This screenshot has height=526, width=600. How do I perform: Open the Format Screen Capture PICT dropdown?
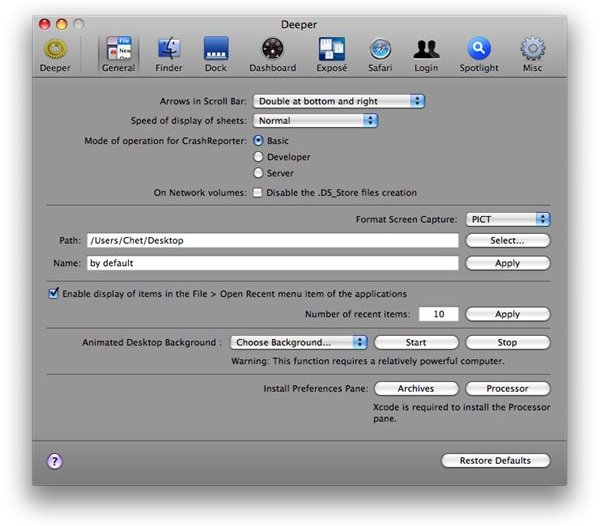[508, 219]
